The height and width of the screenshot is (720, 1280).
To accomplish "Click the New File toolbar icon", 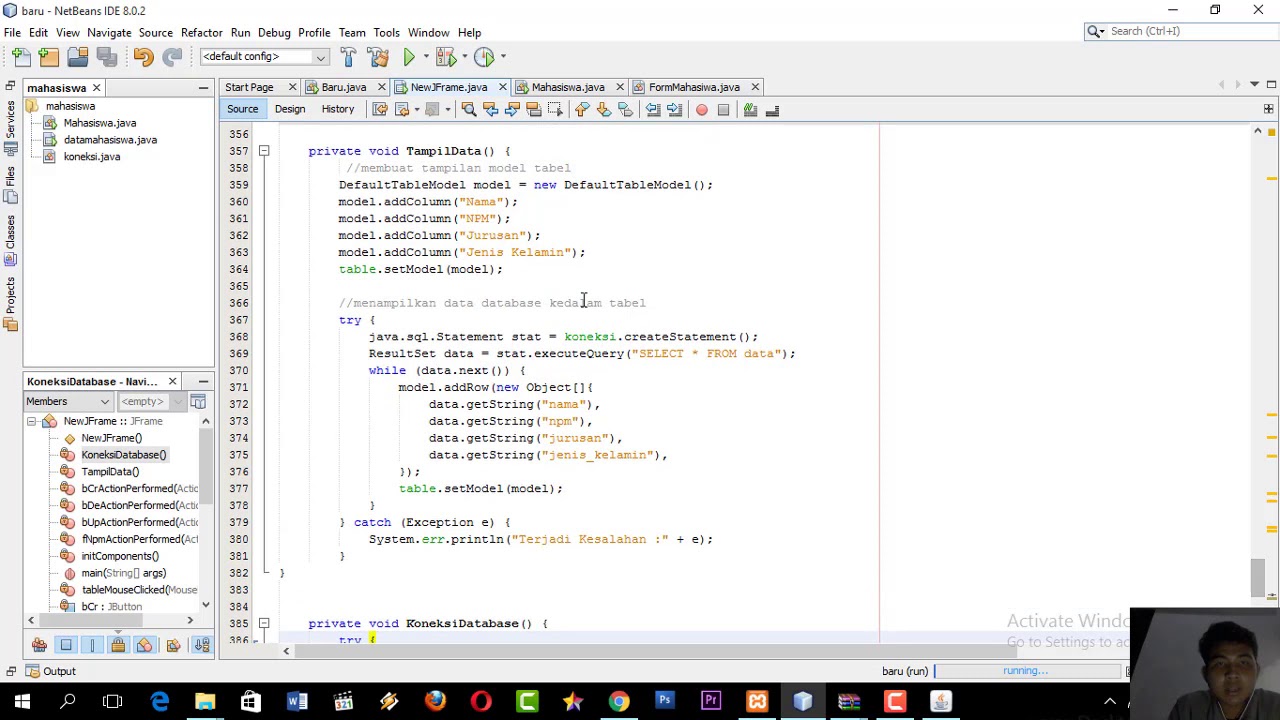I will [x=21, y=57].
